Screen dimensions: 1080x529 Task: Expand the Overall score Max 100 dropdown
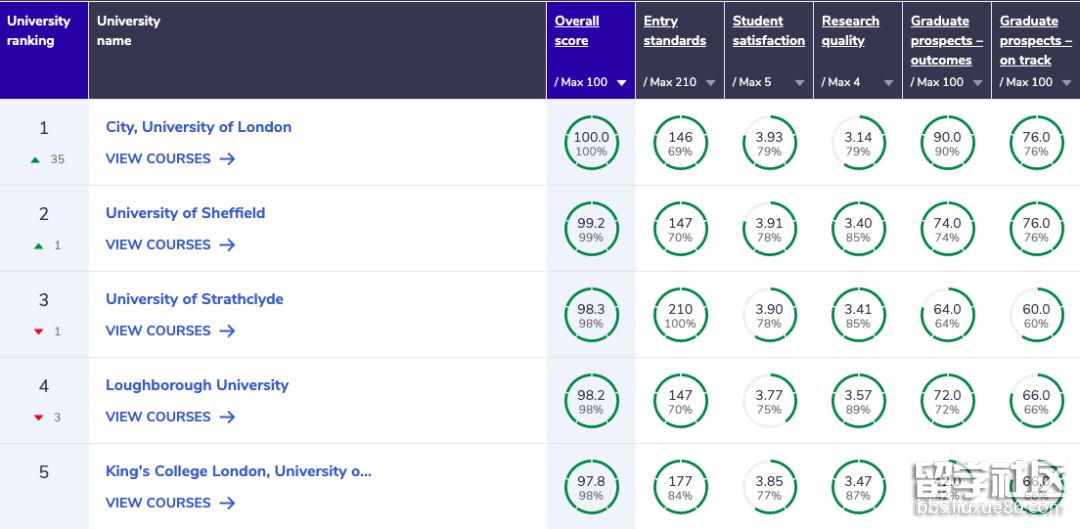point(621,83)
